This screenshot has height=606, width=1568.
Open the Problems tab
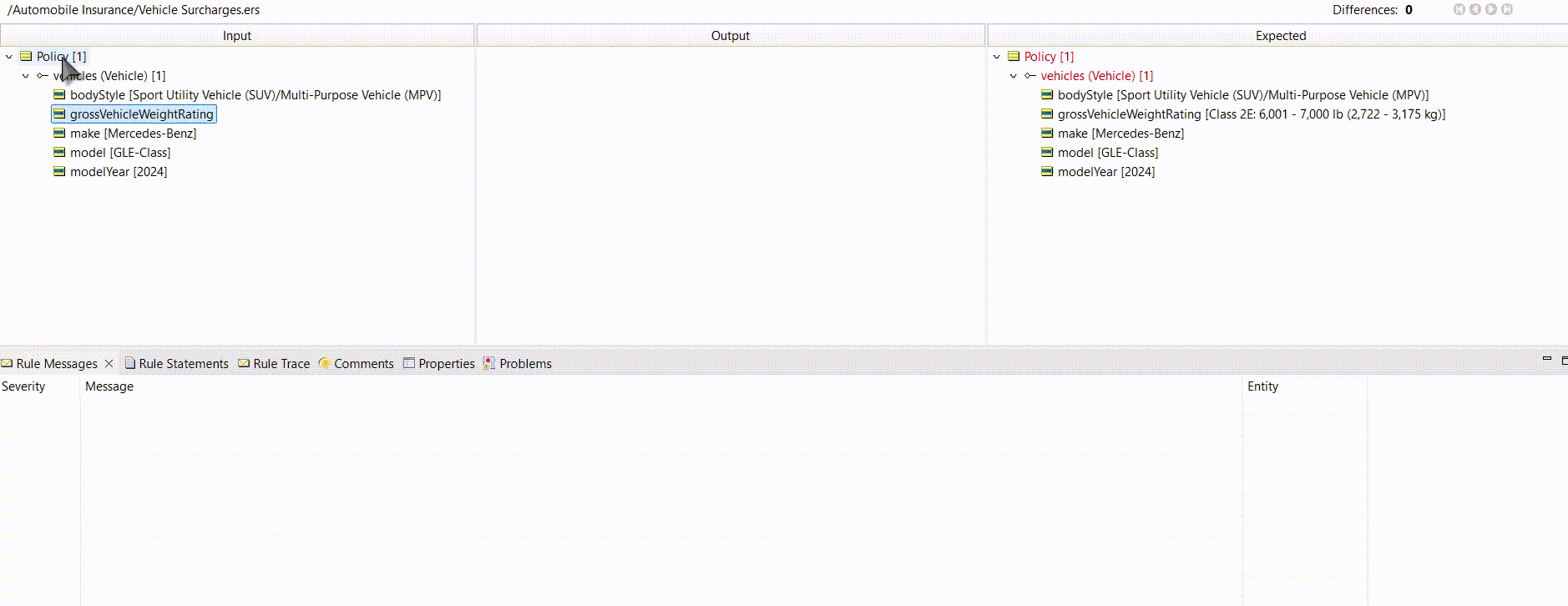click(x=524, y=364)
